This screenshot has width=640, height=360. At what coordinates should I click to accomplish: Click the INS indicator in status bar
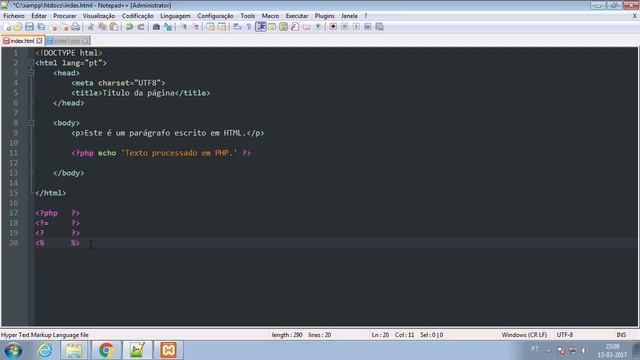click(621, 335)
